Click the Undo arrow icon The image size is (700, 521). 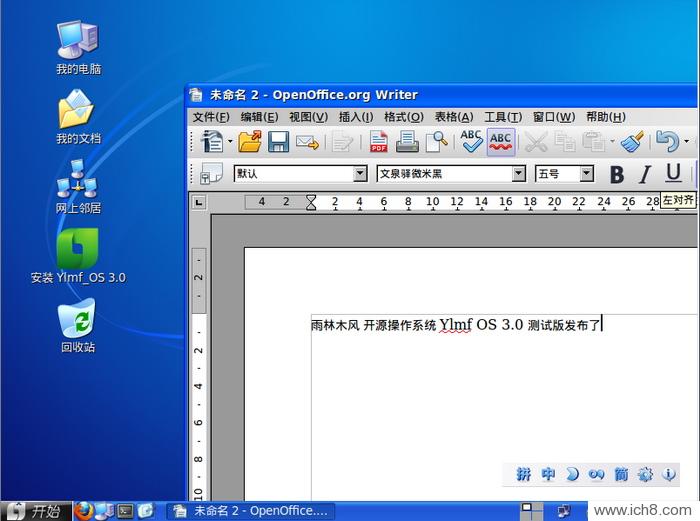[667, 142]
